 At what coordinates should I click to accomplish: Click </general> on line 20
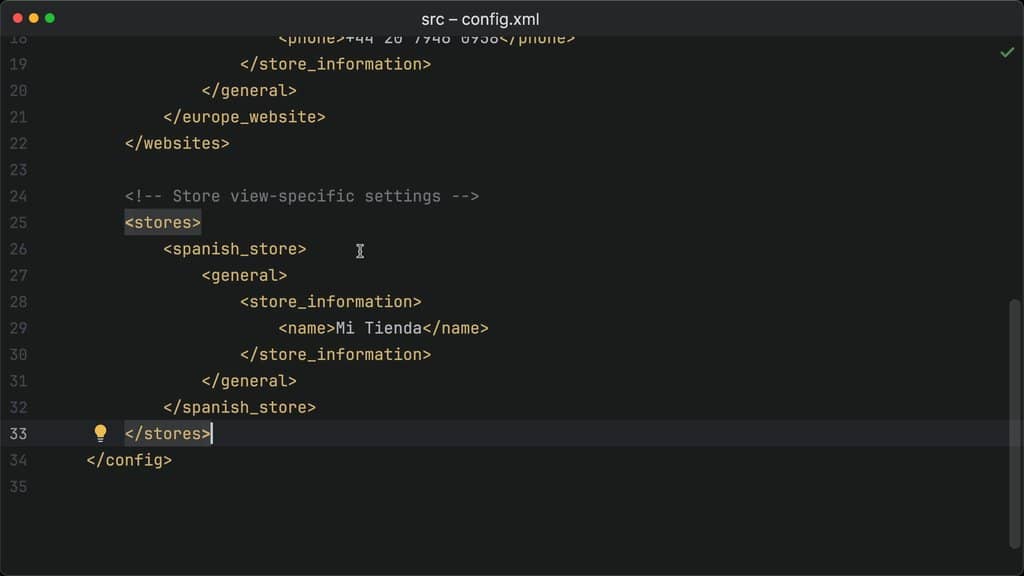point(249,91)
